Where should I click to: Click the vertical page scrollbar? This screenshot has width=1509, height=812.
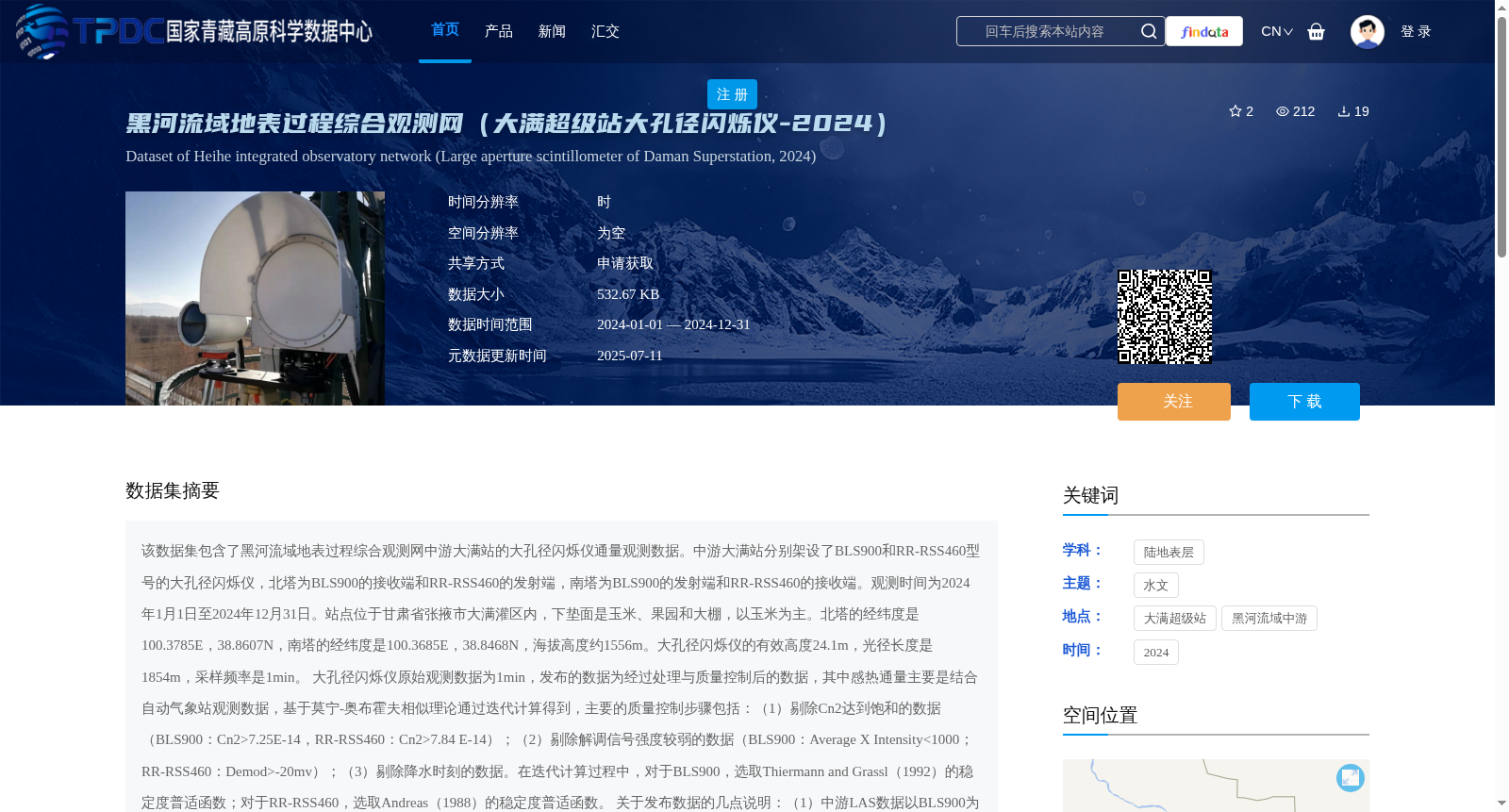1501,136
